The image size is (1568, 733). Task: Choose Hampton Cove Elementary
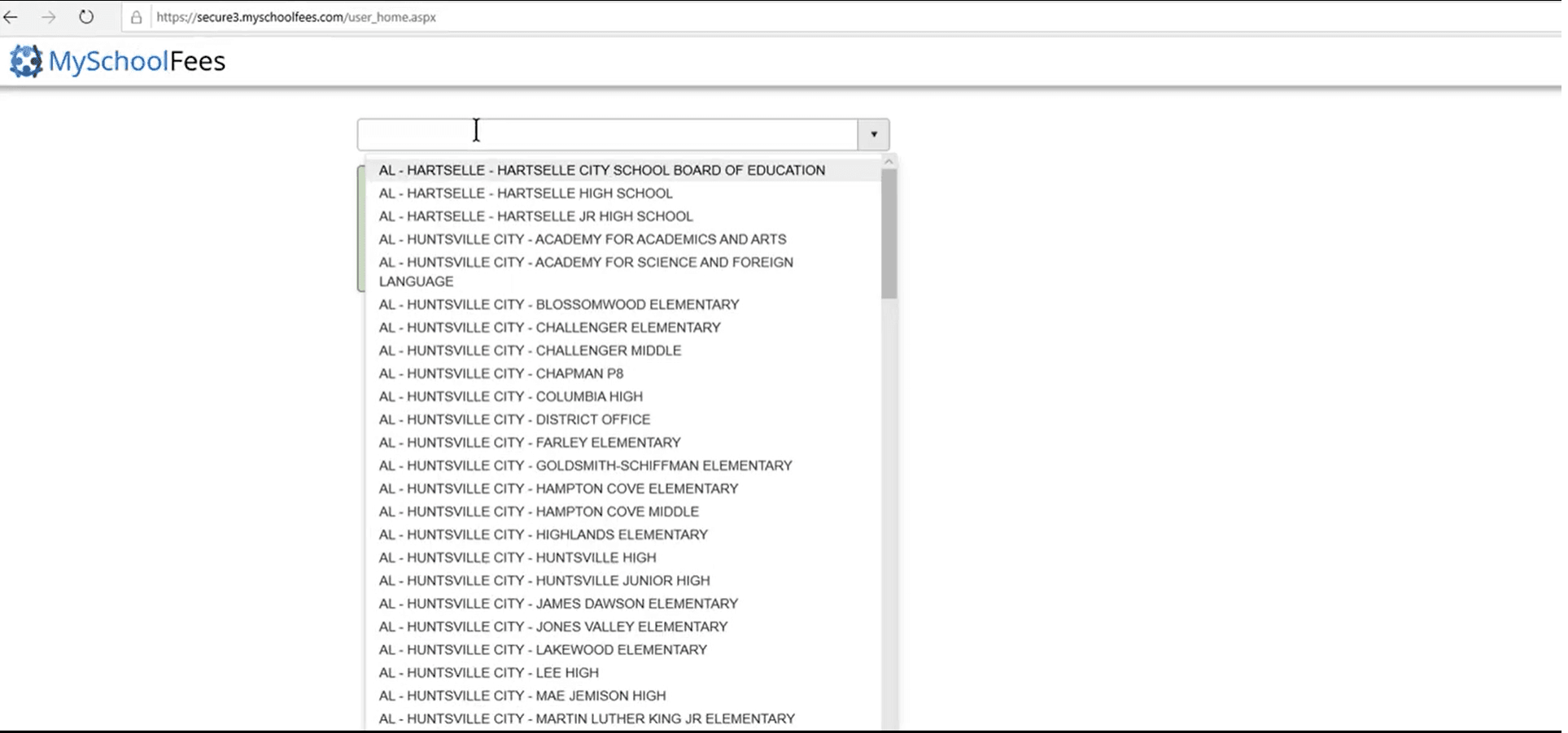click(x=623, y=488)
